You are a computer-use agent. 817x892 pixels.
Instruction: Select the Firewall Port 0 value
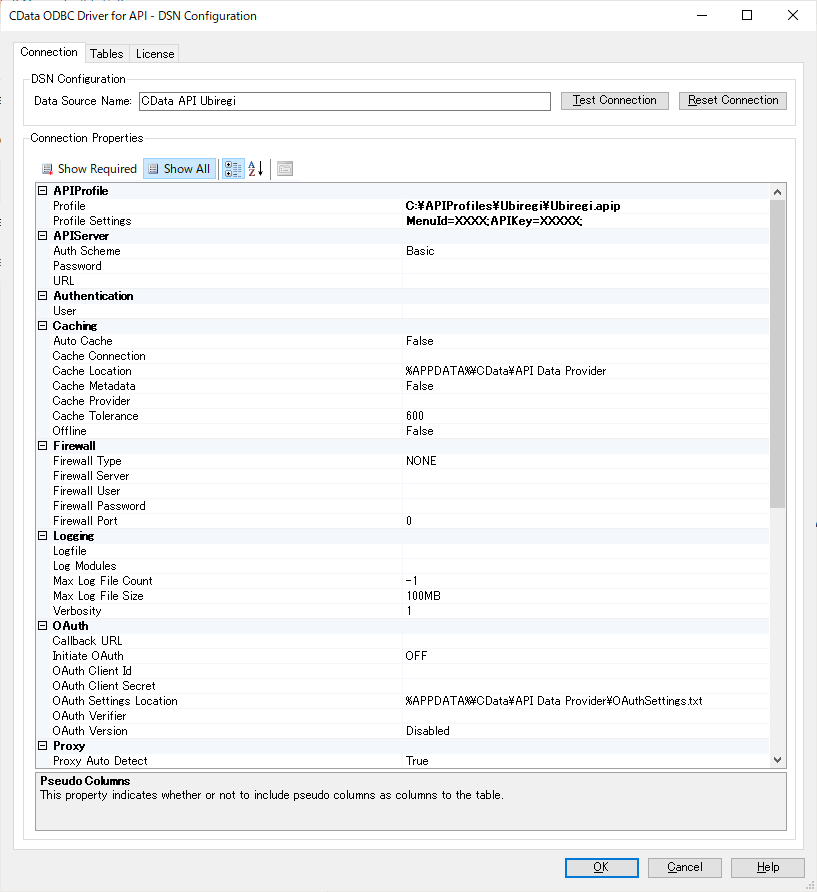click(409, 521)
